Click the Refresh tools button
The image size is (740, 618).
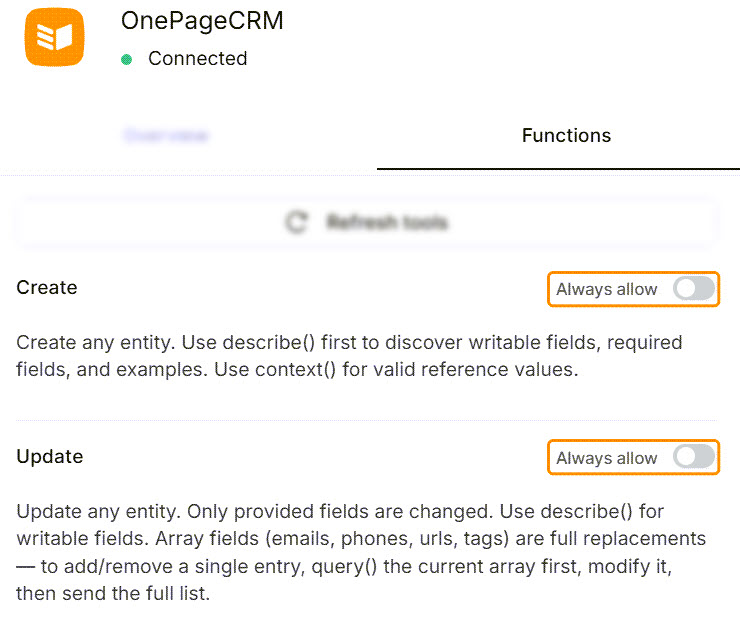(x=367, y=222)
